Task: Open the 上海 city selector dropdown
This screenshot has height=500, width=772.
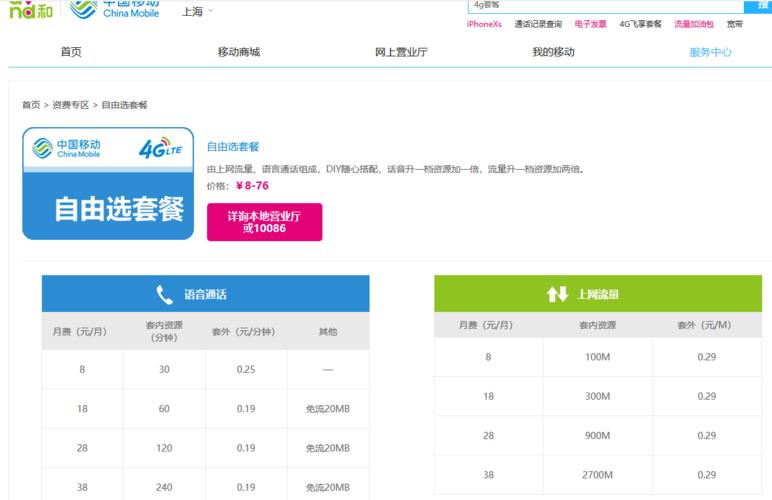Action: 197,12
